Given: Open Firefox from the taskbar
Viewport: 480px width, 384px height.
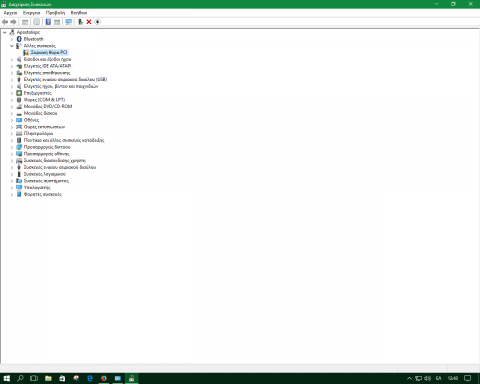Looking at the screenshot, I should [x=104, y=378].
